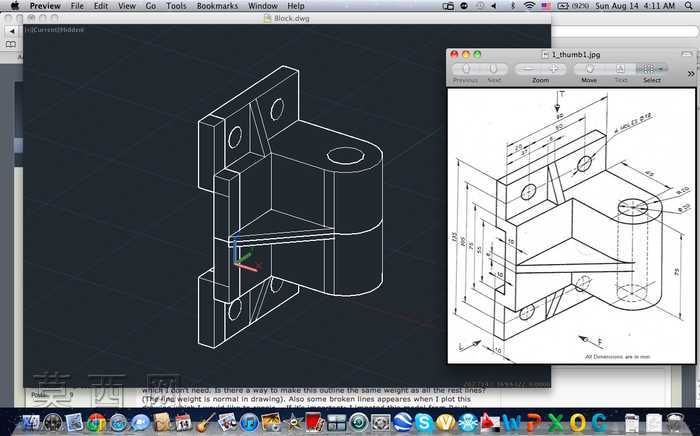Open the Help menu
Image resolution: width=700 pixels, height=436 pixels.
296,6
